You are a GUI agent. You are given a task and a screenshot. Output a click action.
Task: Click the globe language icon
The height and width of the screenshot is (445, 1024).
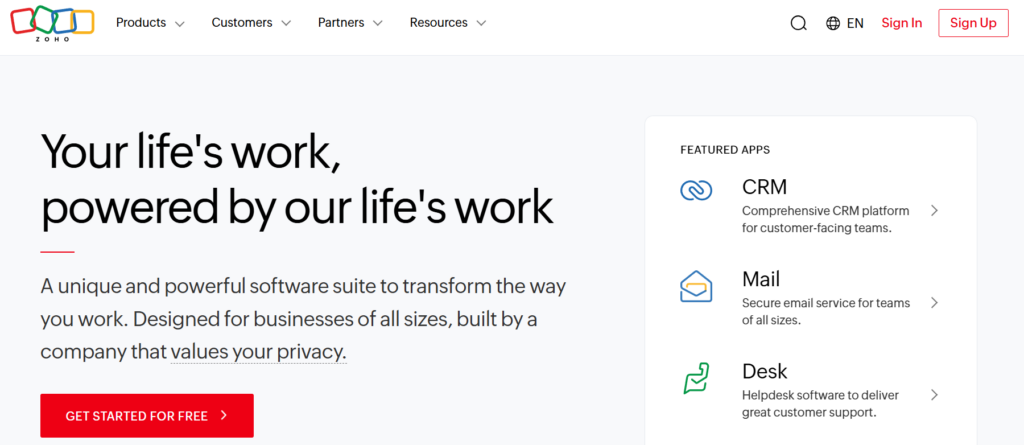pyautogui.click(x=833, y=24)
